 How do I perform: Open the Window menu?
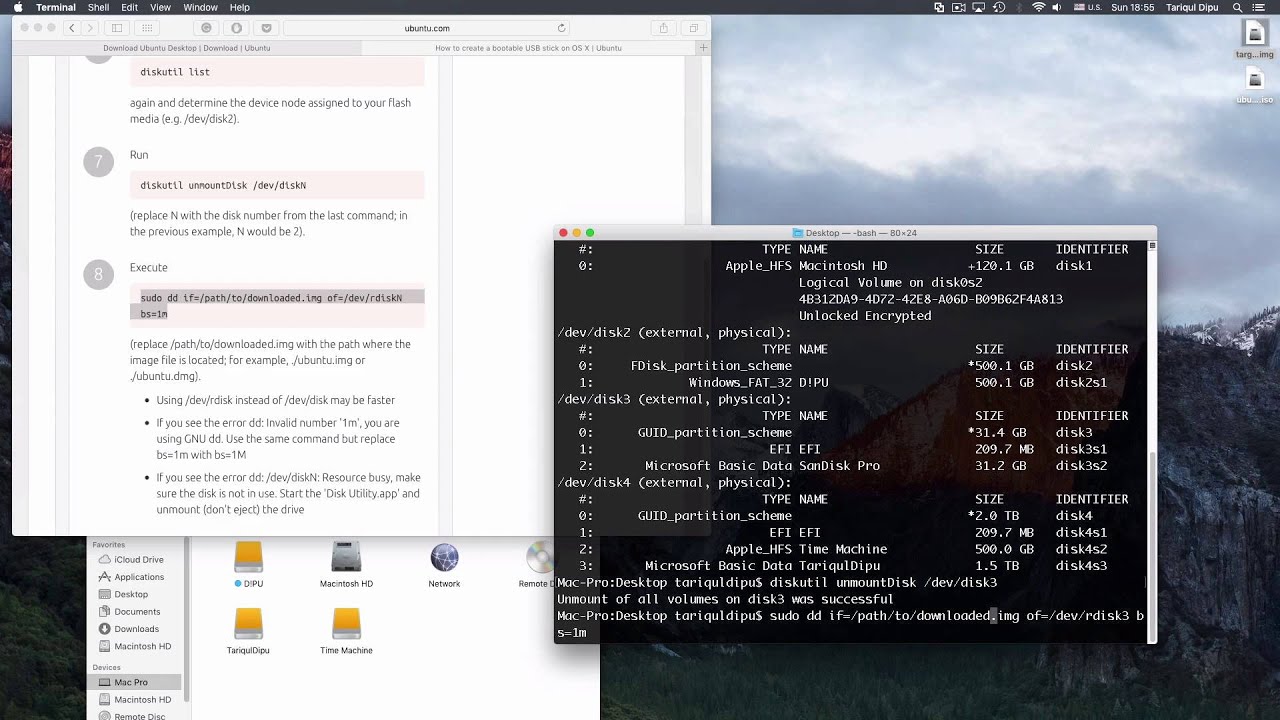coord(201,7)
